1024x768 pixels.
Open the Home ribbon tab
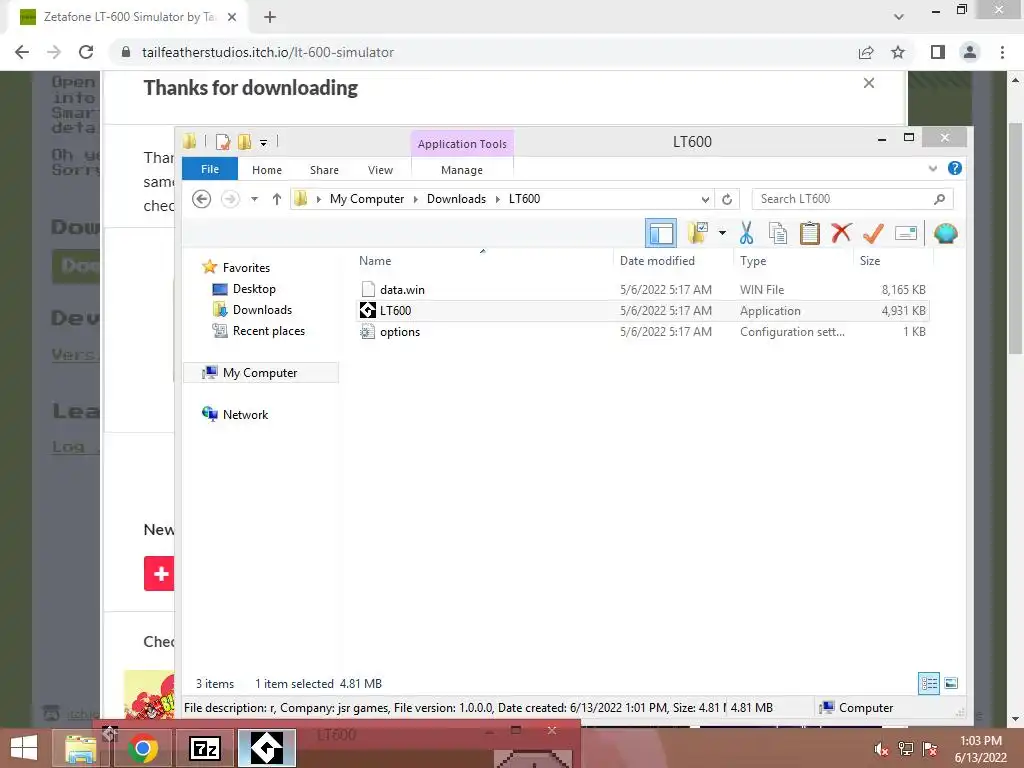[x=266, y=170]
